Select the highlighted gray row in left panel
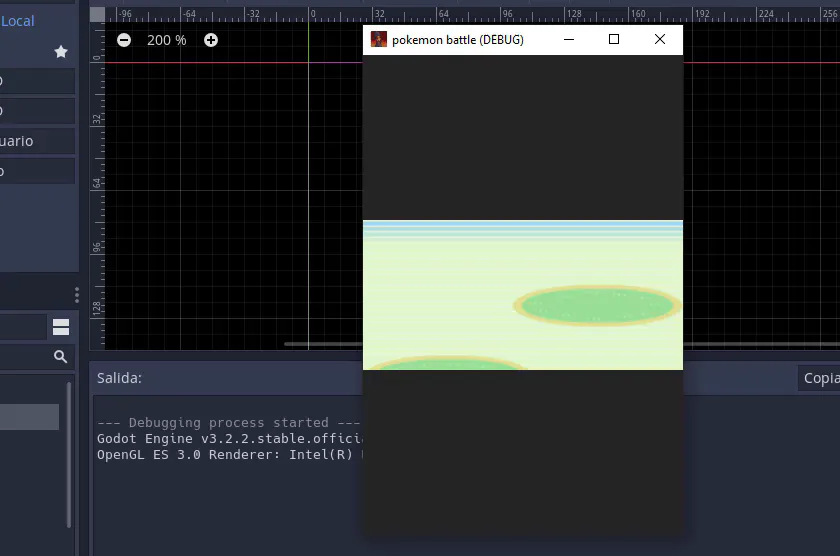This screenshot has width=840, height=556. 29,417
